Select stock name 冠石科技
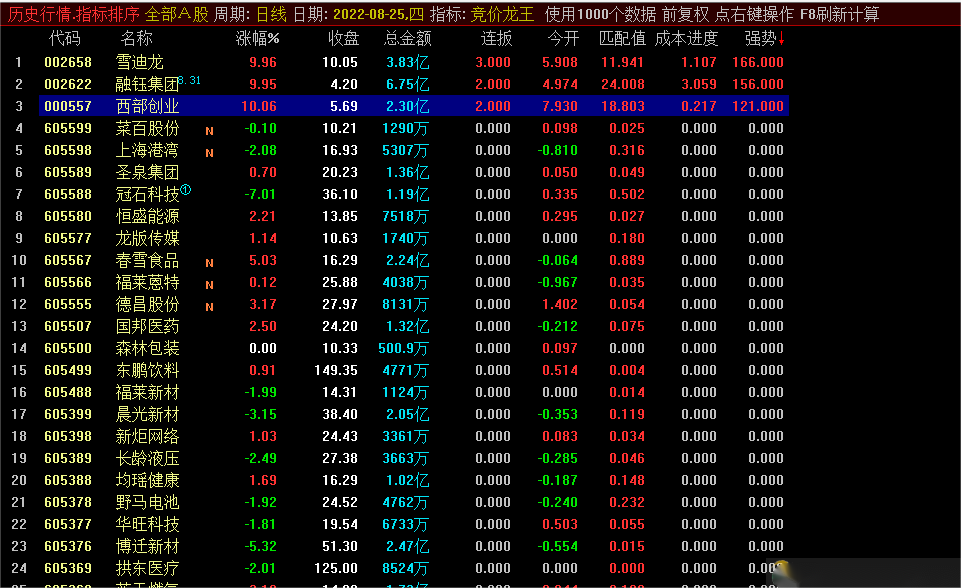The image size is (961, 588). tap(147, 194)
